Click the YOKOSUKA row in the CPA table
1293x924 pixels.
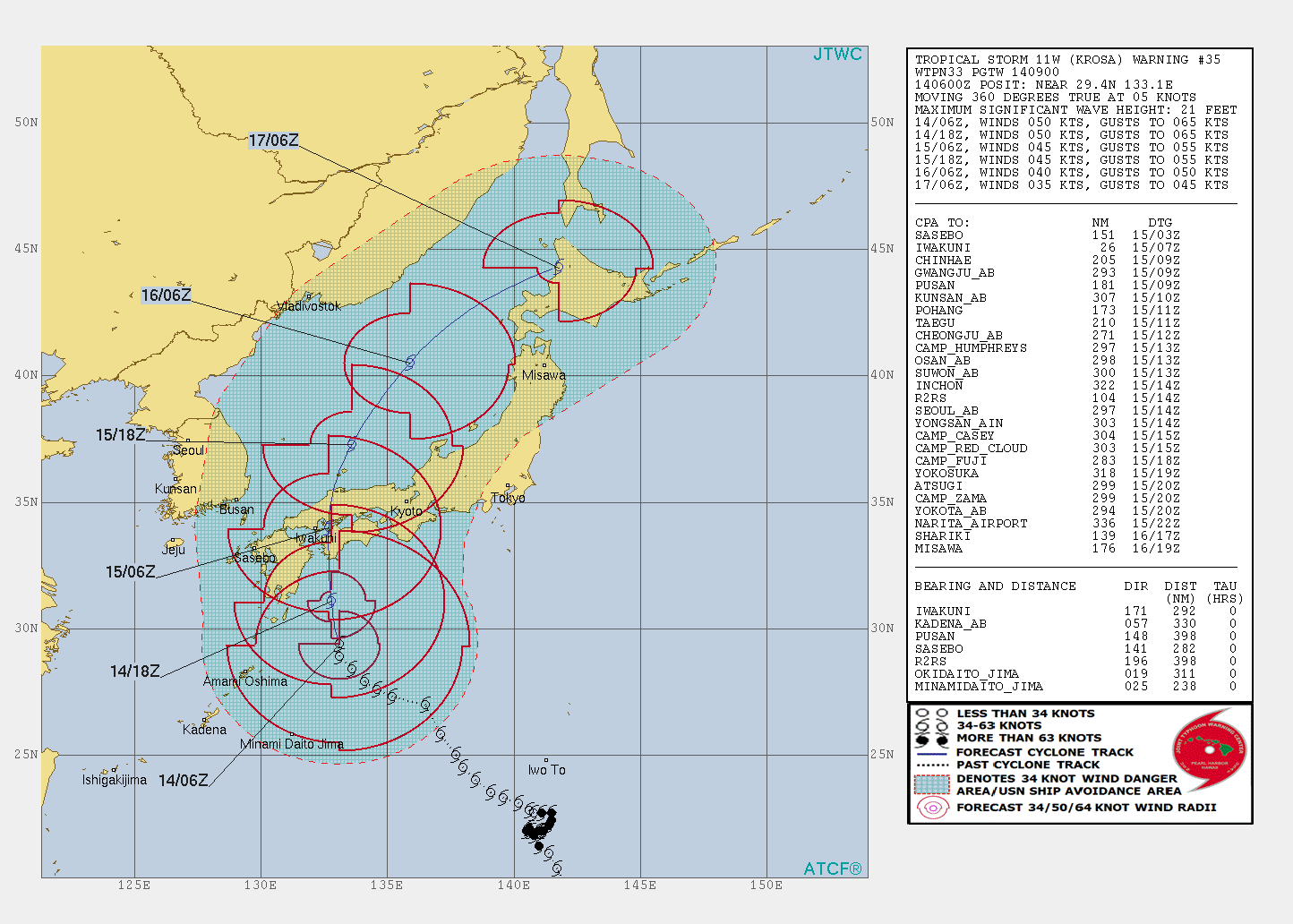[x=1048, y=474]
